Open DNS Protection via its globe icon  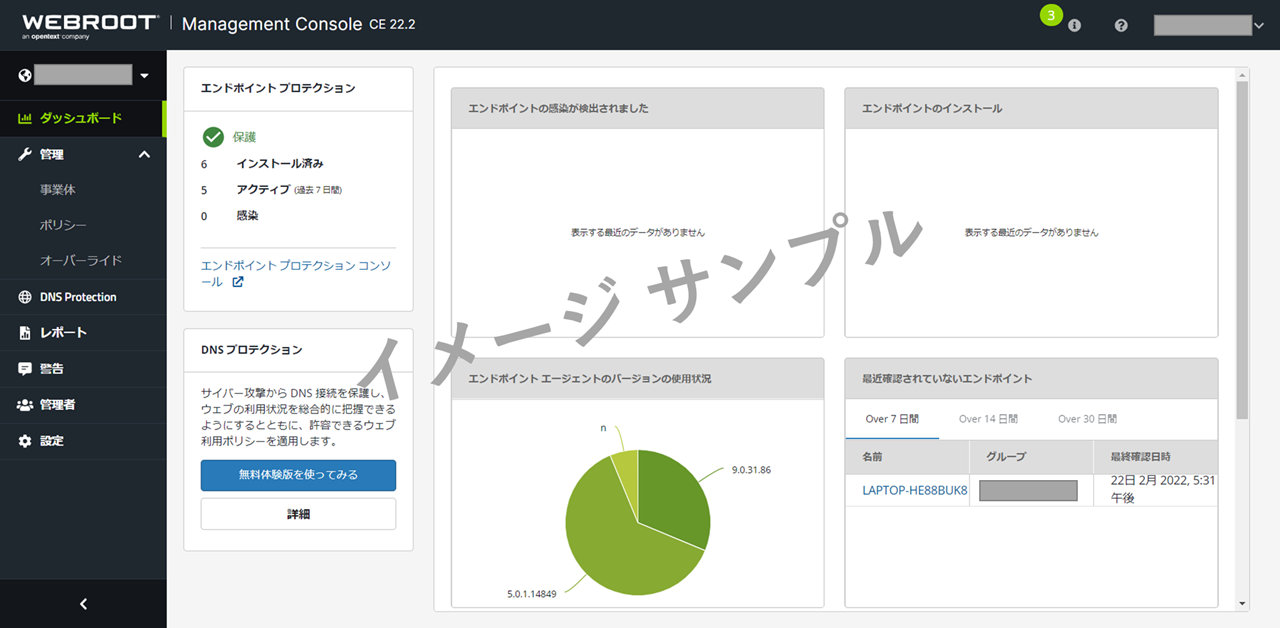pyautogui.click(x=25, y=297)
